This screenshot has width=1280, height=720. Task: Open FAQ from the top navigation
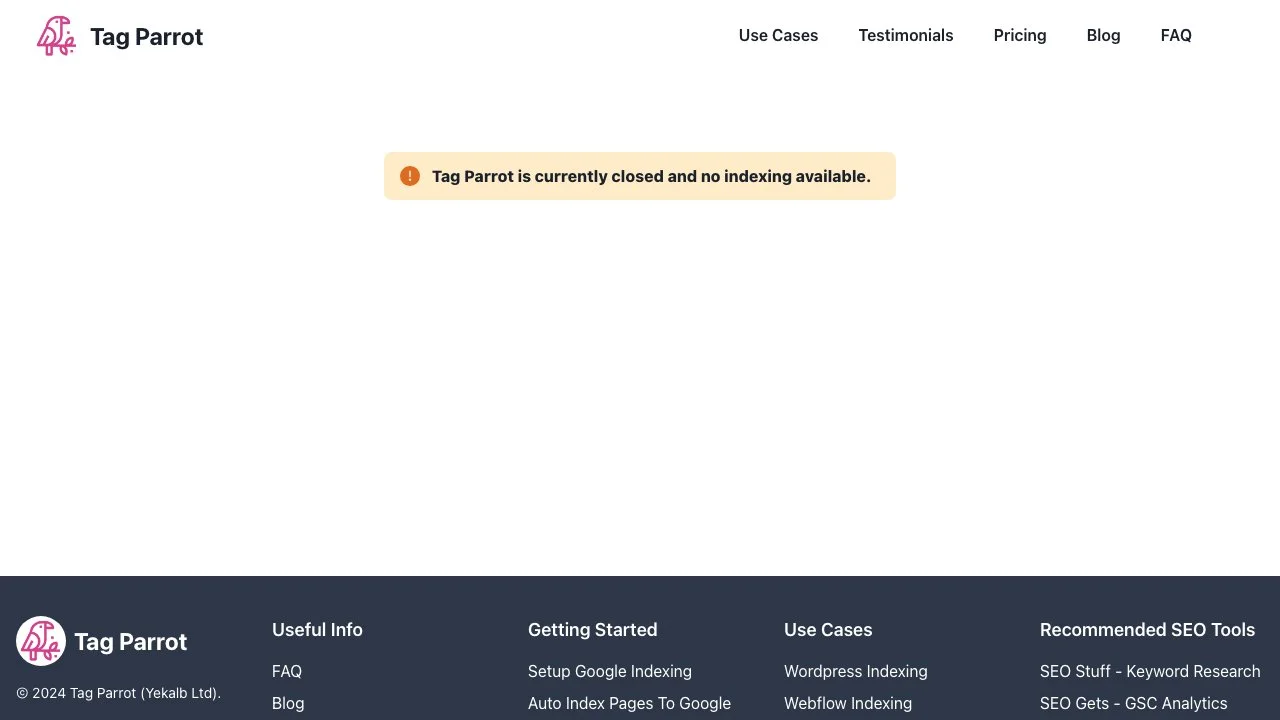[x=1176, y=35]
